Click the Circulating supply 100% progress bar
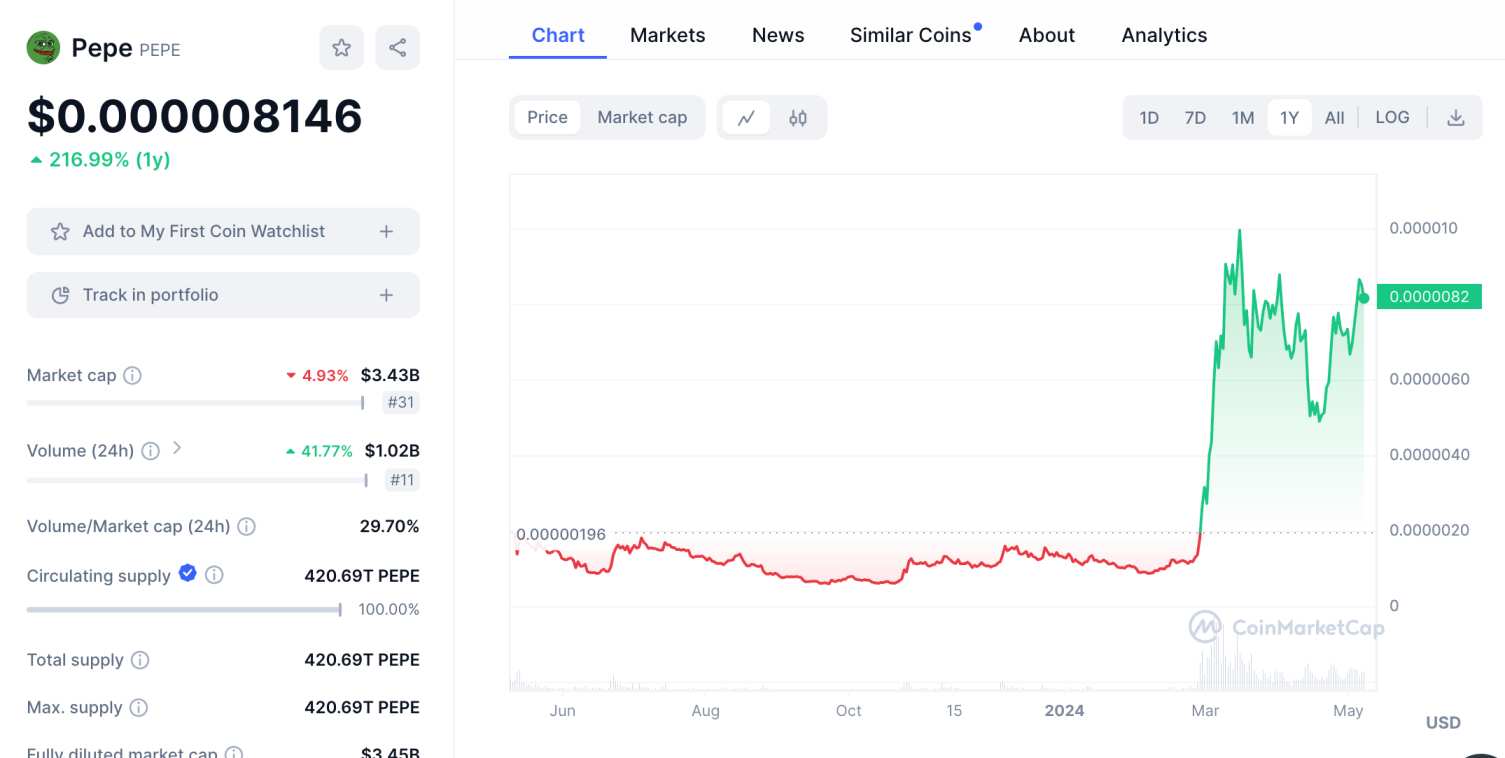The width and height of the screenshot is (1505, 758). (185, 609)
